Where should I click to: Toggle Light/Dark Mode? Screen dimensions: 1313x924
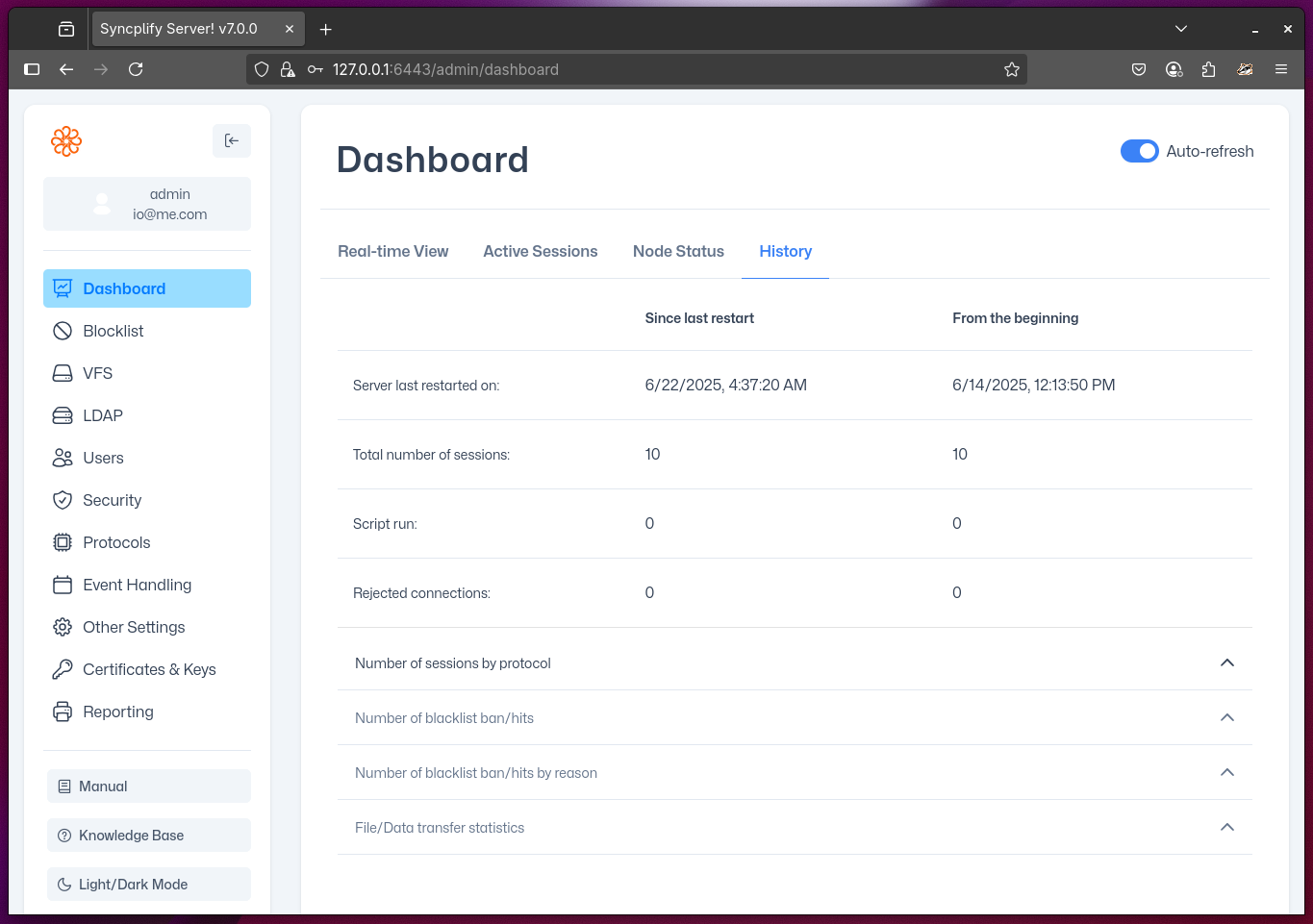(x=149, y=884)
